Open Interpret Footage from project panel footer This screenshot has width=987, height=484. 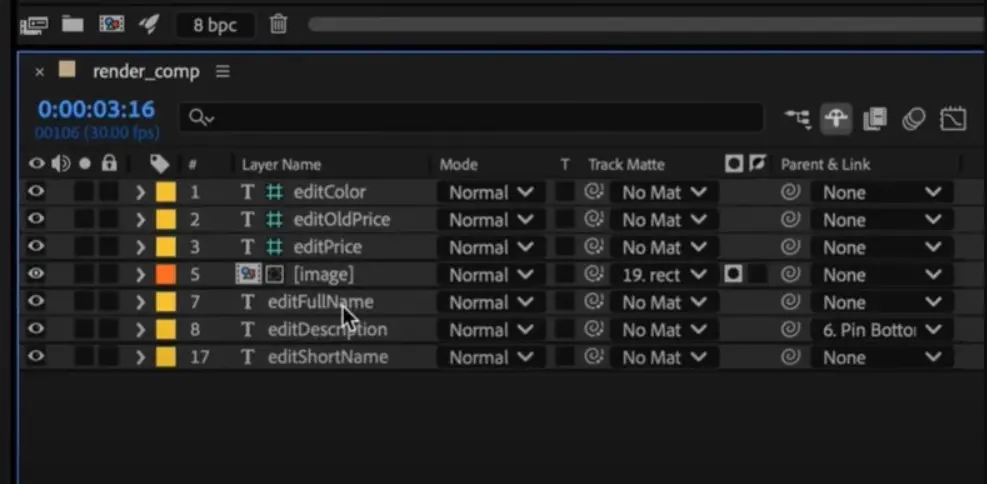coord(34,25)
